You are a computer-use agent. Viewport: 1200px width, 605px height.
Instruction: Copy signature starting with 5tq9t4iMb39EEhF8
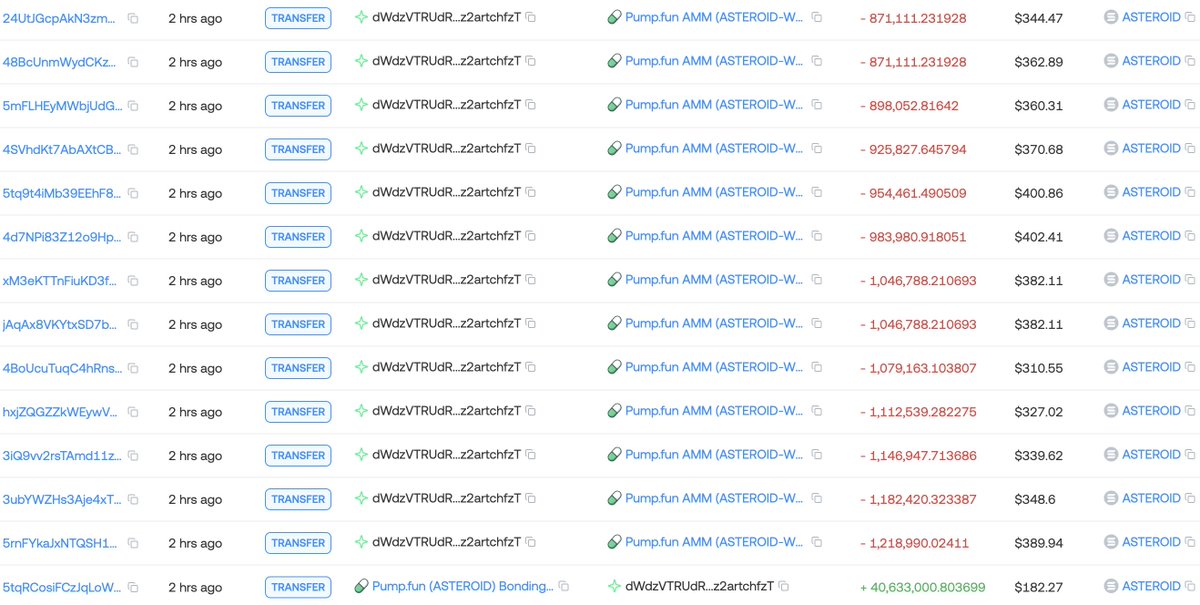(133, 193)
